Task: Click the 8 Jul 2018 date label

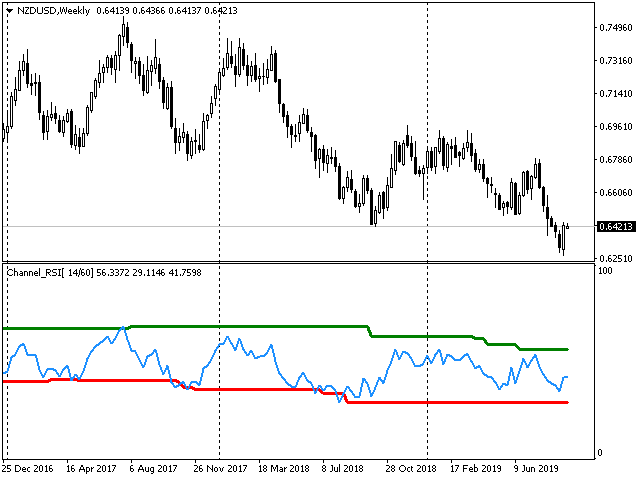Action: coord(342,469)
